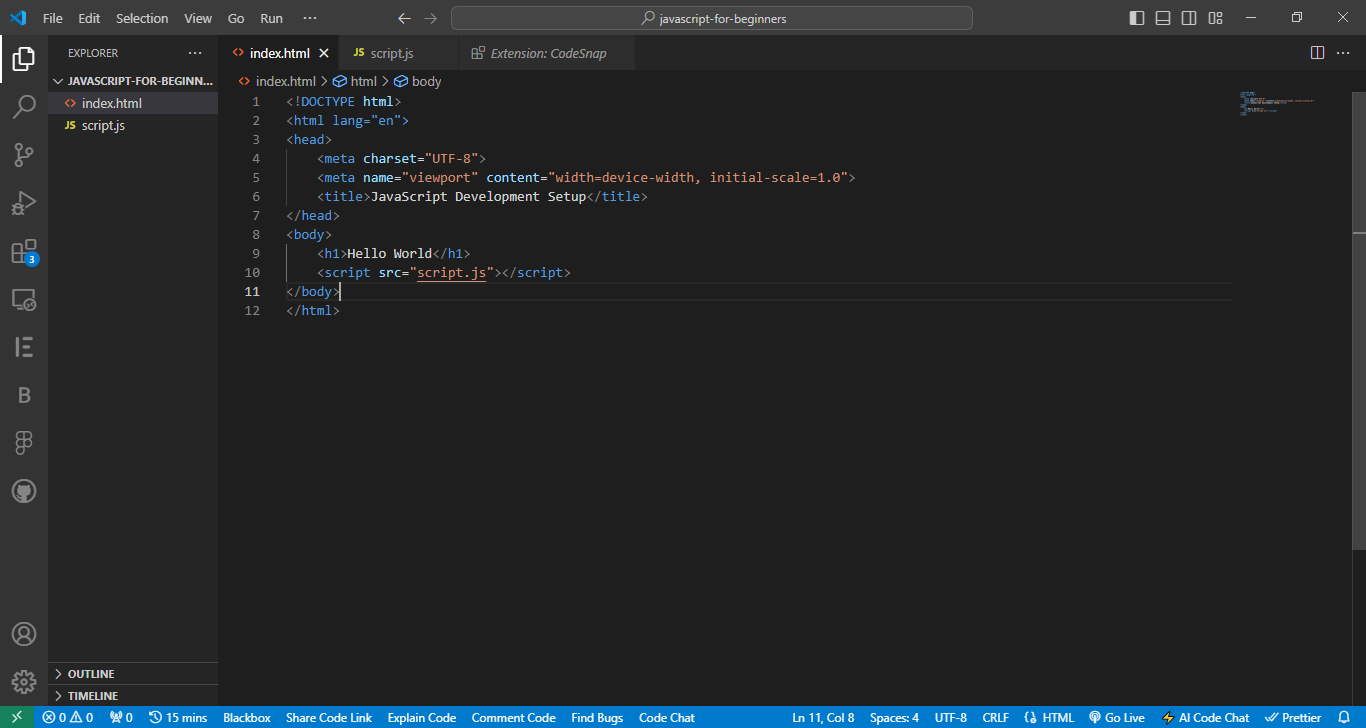Open errors and warnings status item

(68, 717)
